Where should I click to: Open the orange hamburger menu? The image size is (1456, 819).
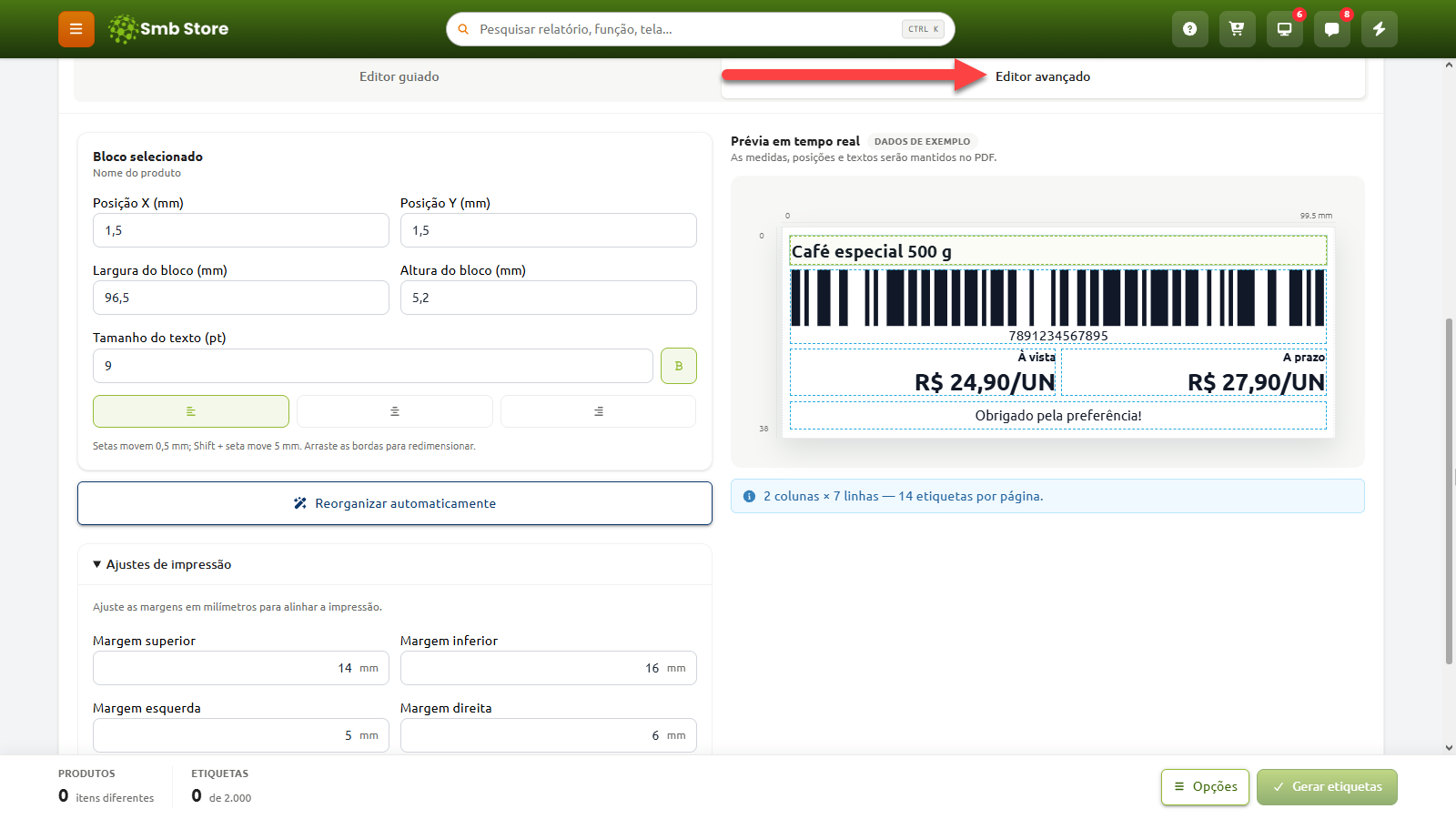[76, 29]
